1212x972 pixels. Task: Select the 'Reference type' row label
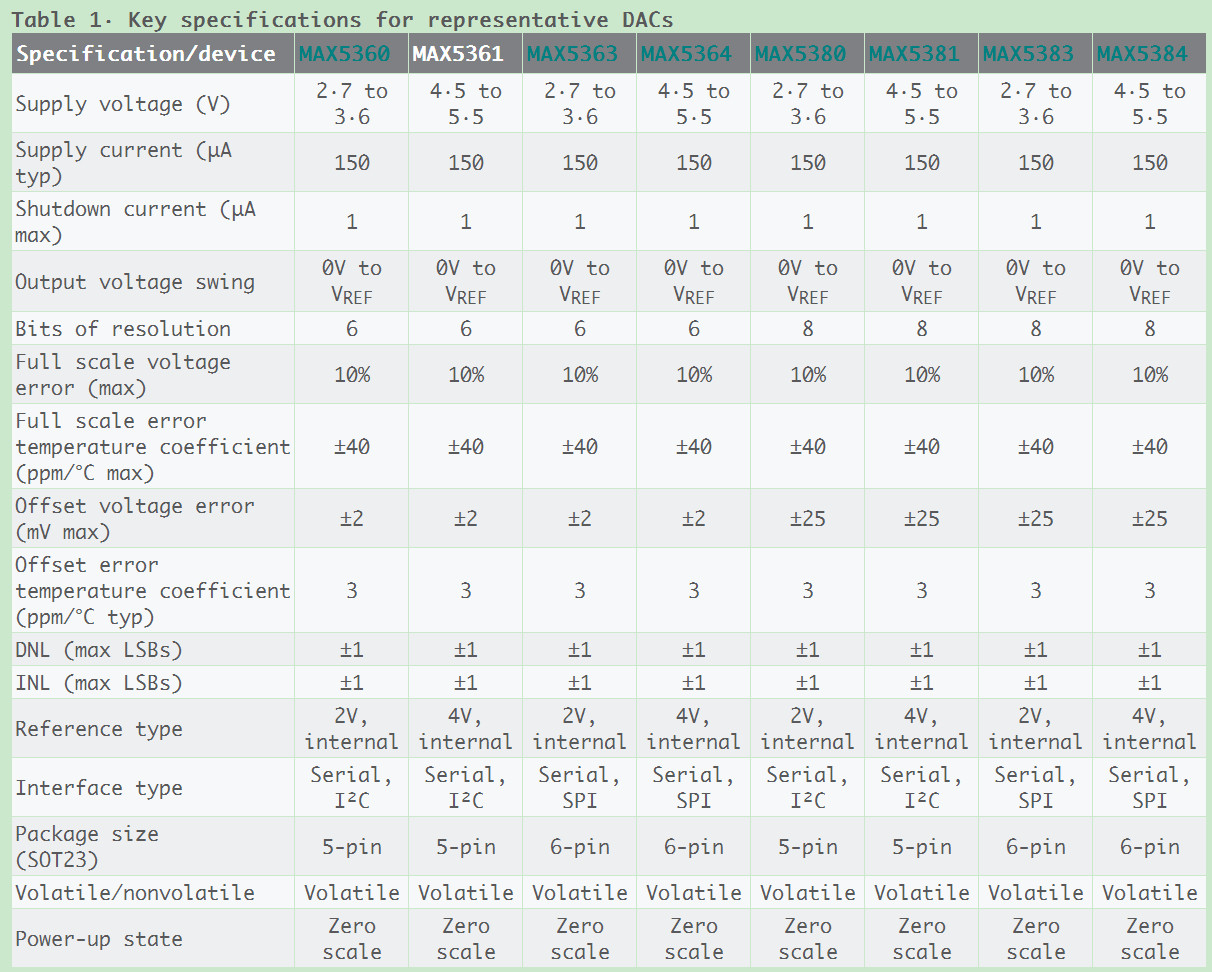click(x=99, y=729)
